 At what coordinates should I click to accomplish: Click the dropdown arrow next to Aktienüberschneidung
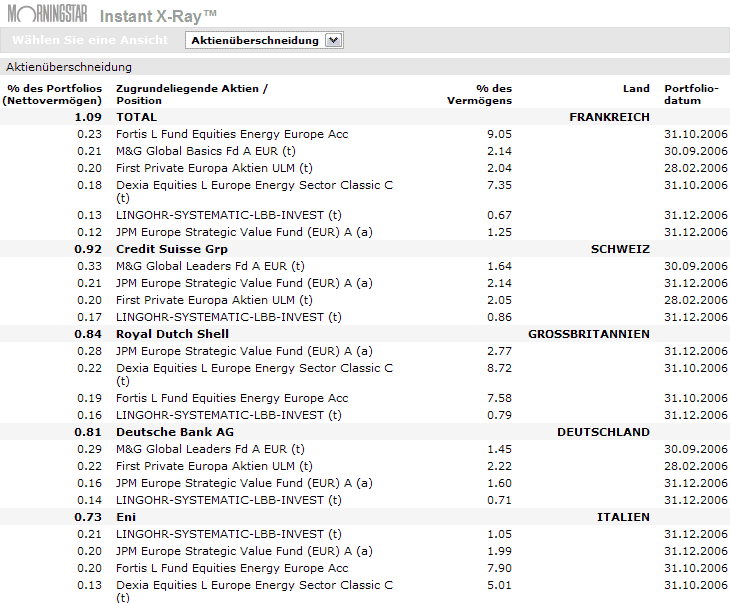tap(333, 41)
